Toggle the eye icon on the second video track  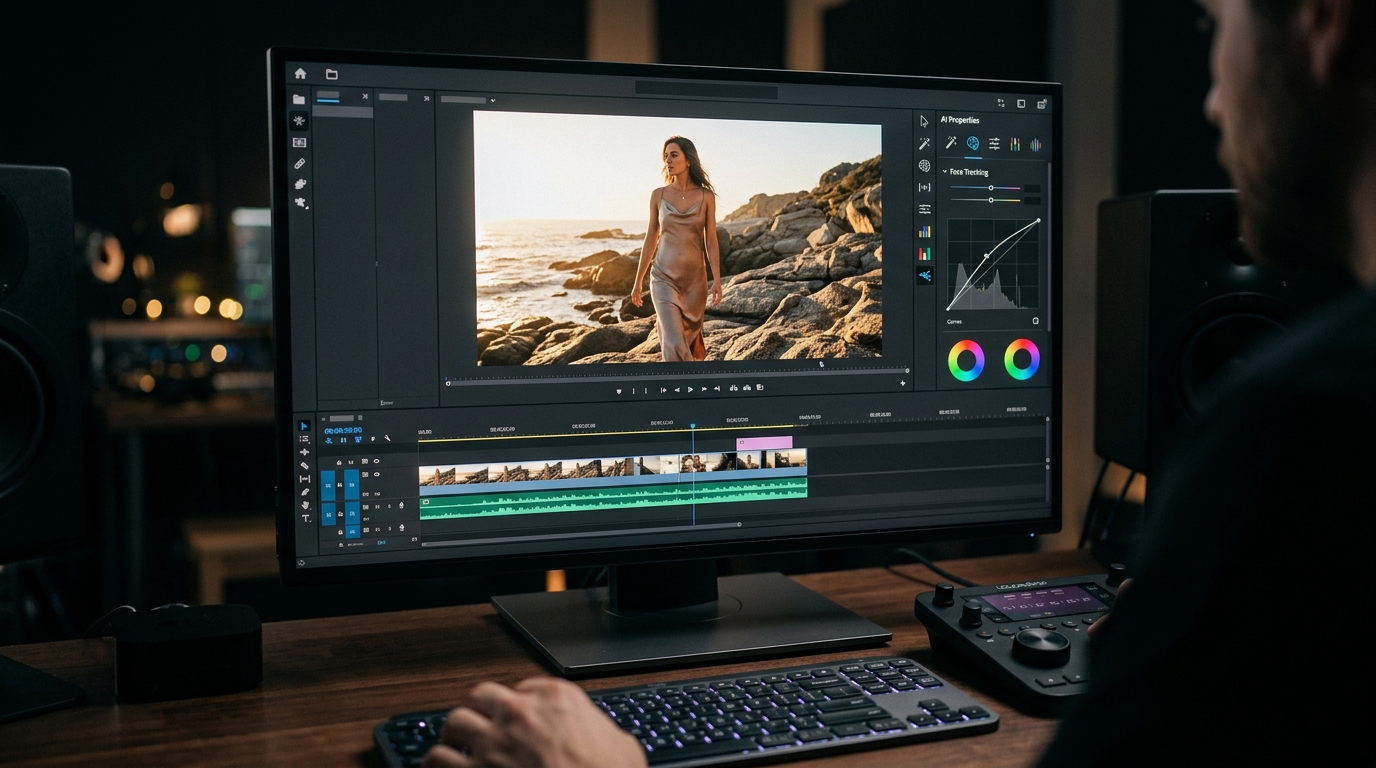point(377,474)
